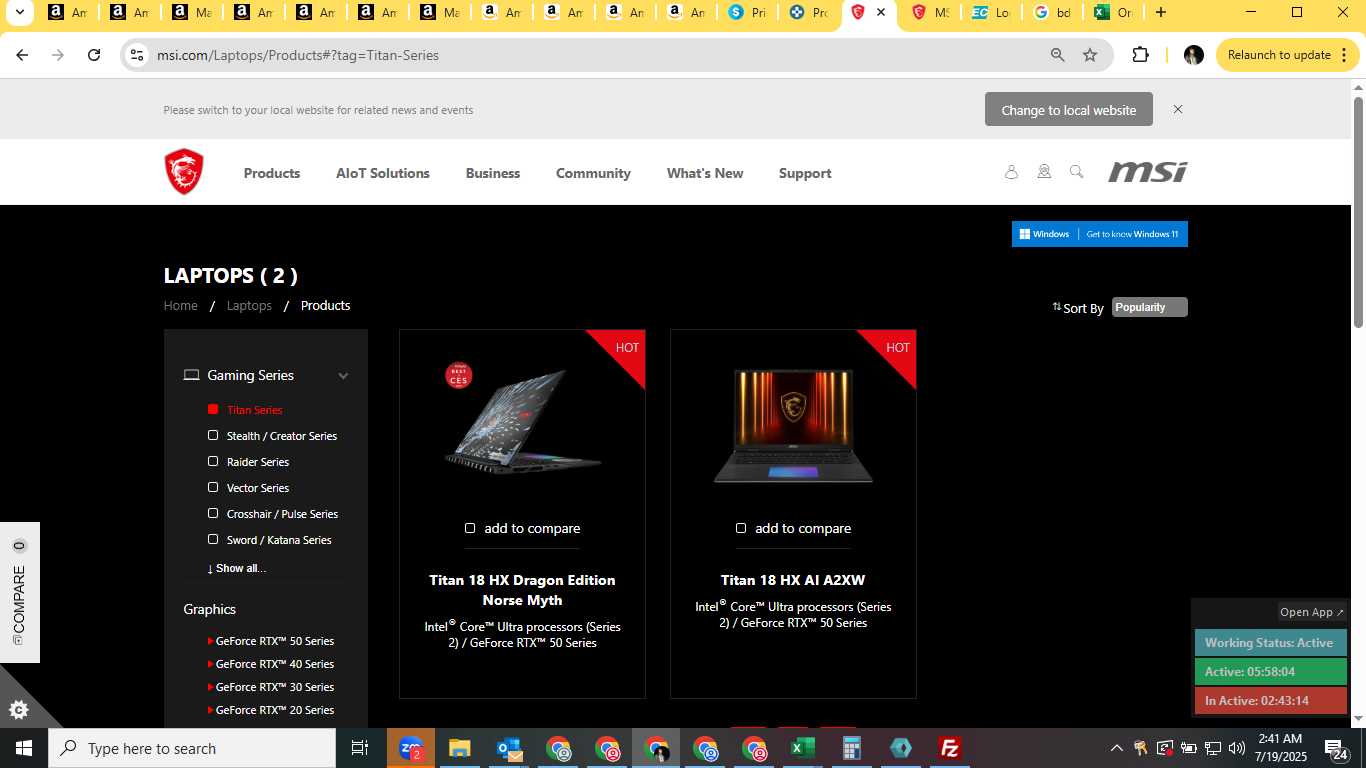Screen dimensions: 1366x768
Task: Reload the current MSI page
Action: coord(94,55)
